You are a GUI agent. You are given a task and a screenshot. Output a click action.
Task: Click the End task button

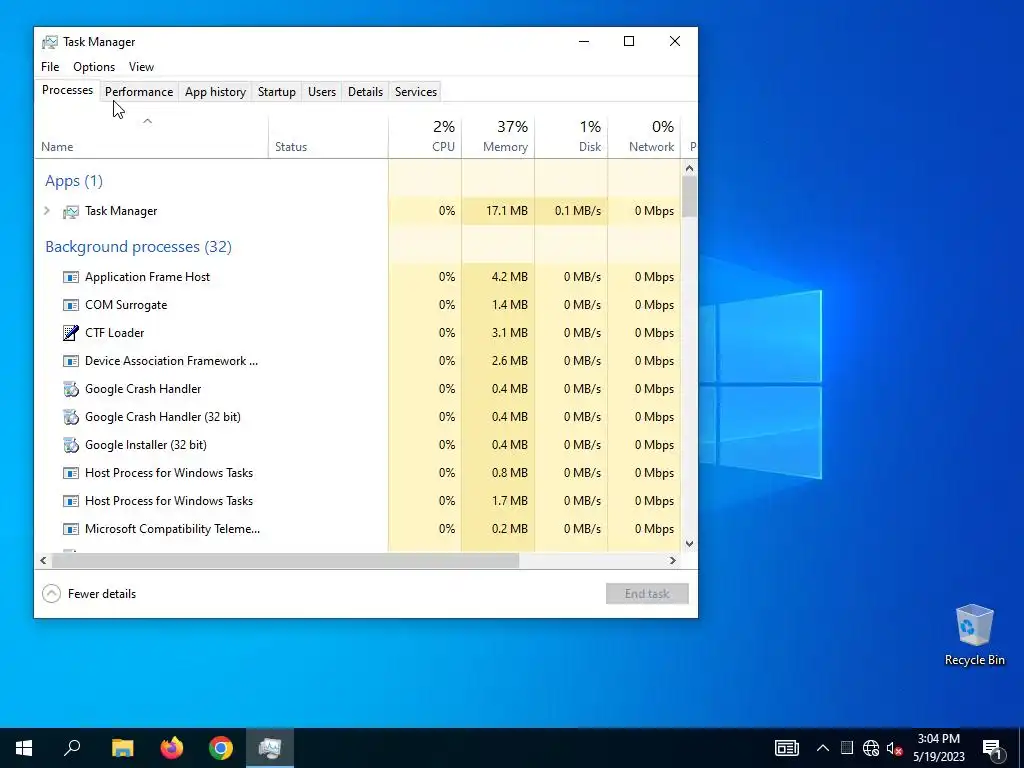[x=647, y=594]
